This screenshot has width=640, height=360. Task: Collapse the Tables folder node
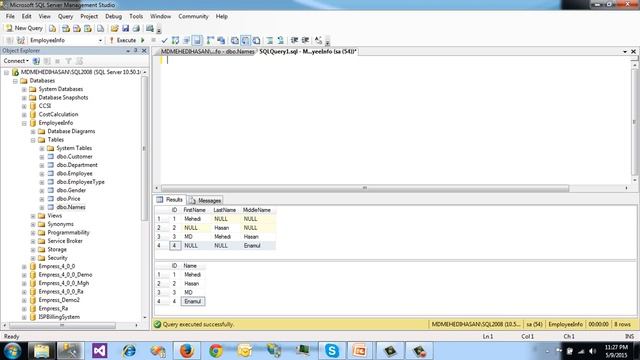point(33,140)
